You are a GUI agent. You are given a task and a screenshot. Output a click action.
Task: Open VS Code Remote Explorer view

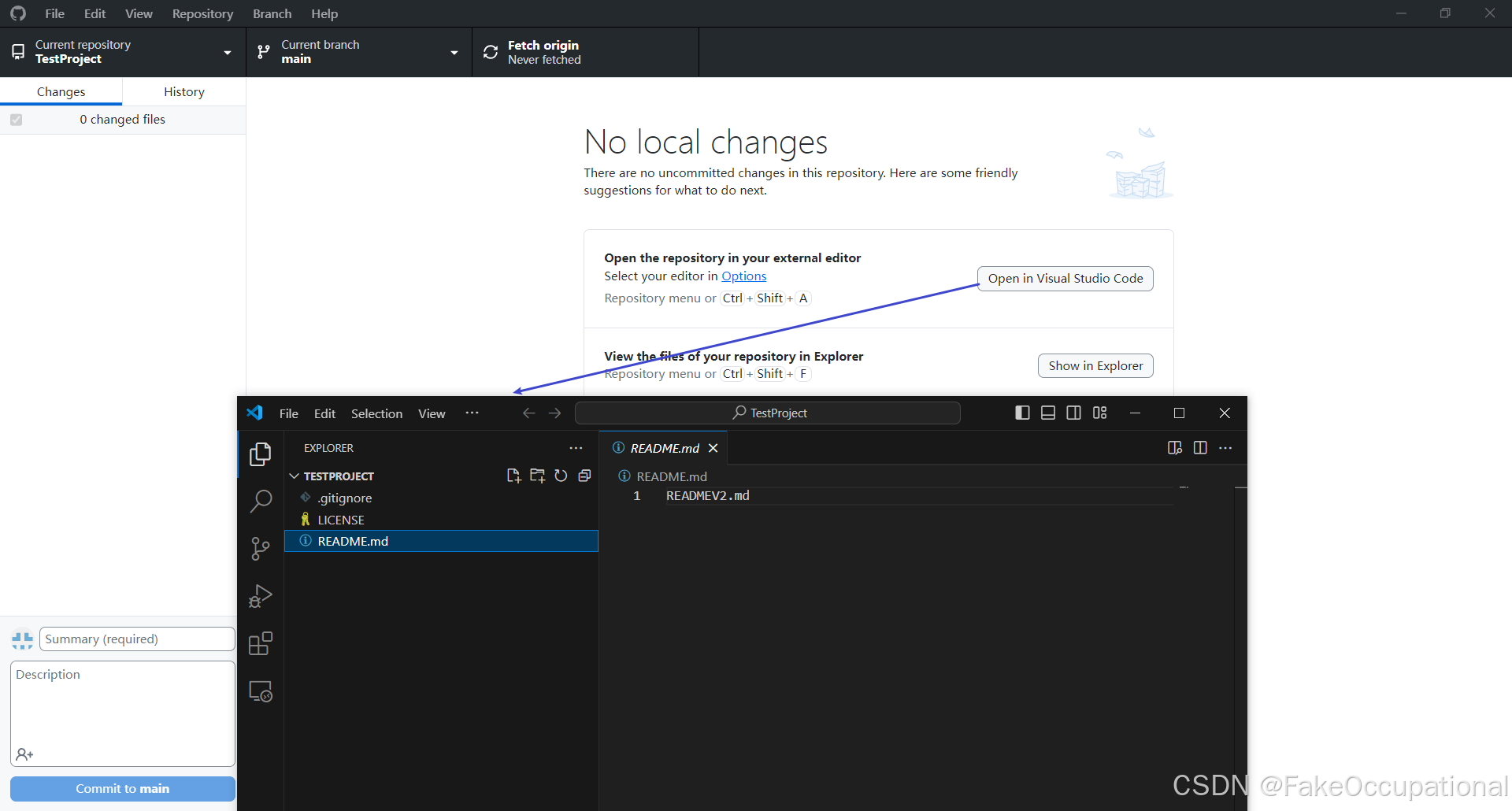coord(261,691)
